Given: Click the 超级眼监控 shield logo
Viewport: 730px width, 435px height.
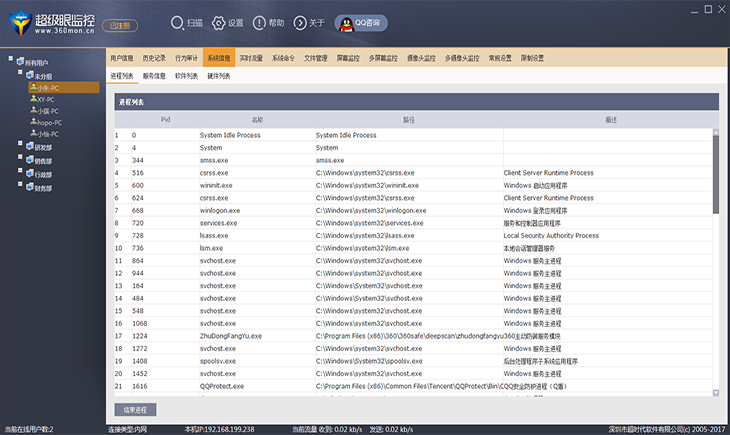Looking at the screenshot, I should [18, 23].
